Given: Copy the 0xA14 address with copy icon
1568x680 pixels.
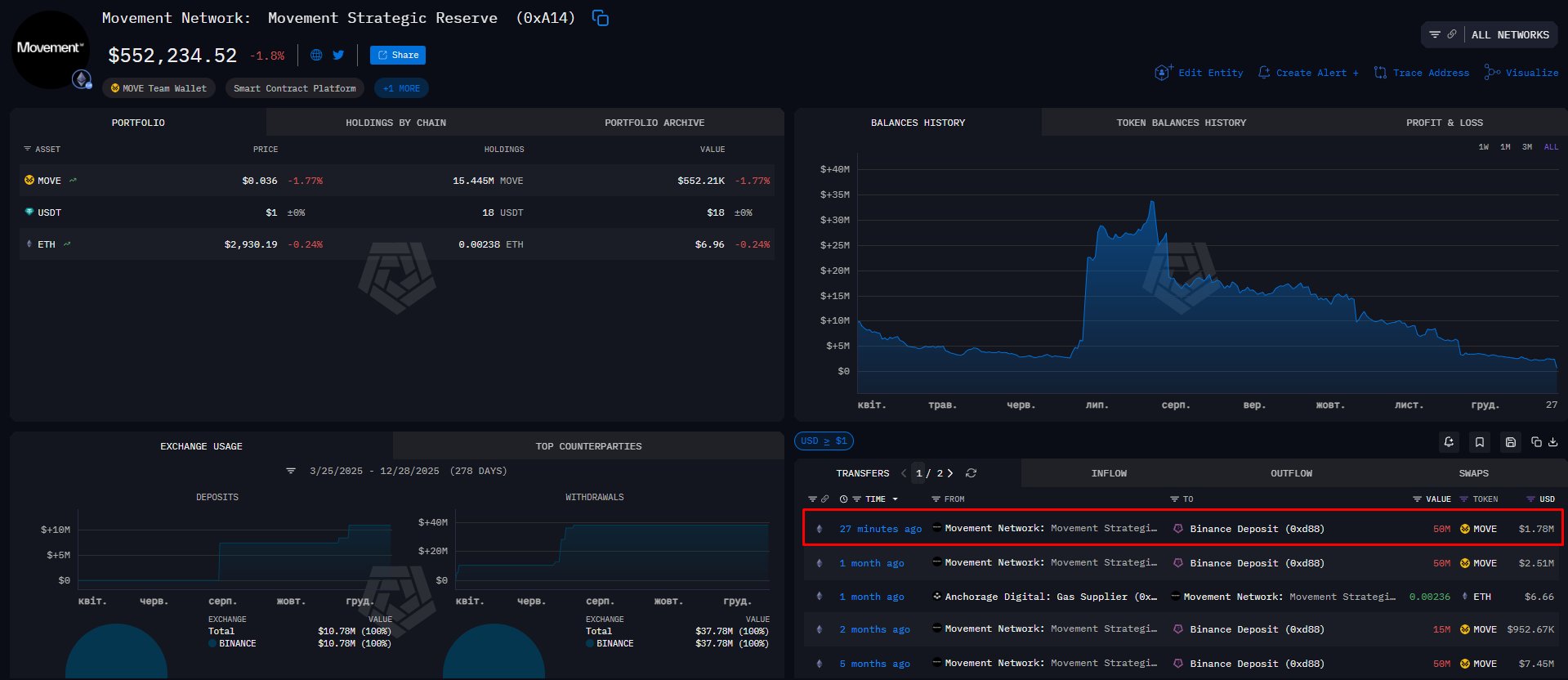Looking at the screenshot, I should pyautogui.click(x=601, y=18).
